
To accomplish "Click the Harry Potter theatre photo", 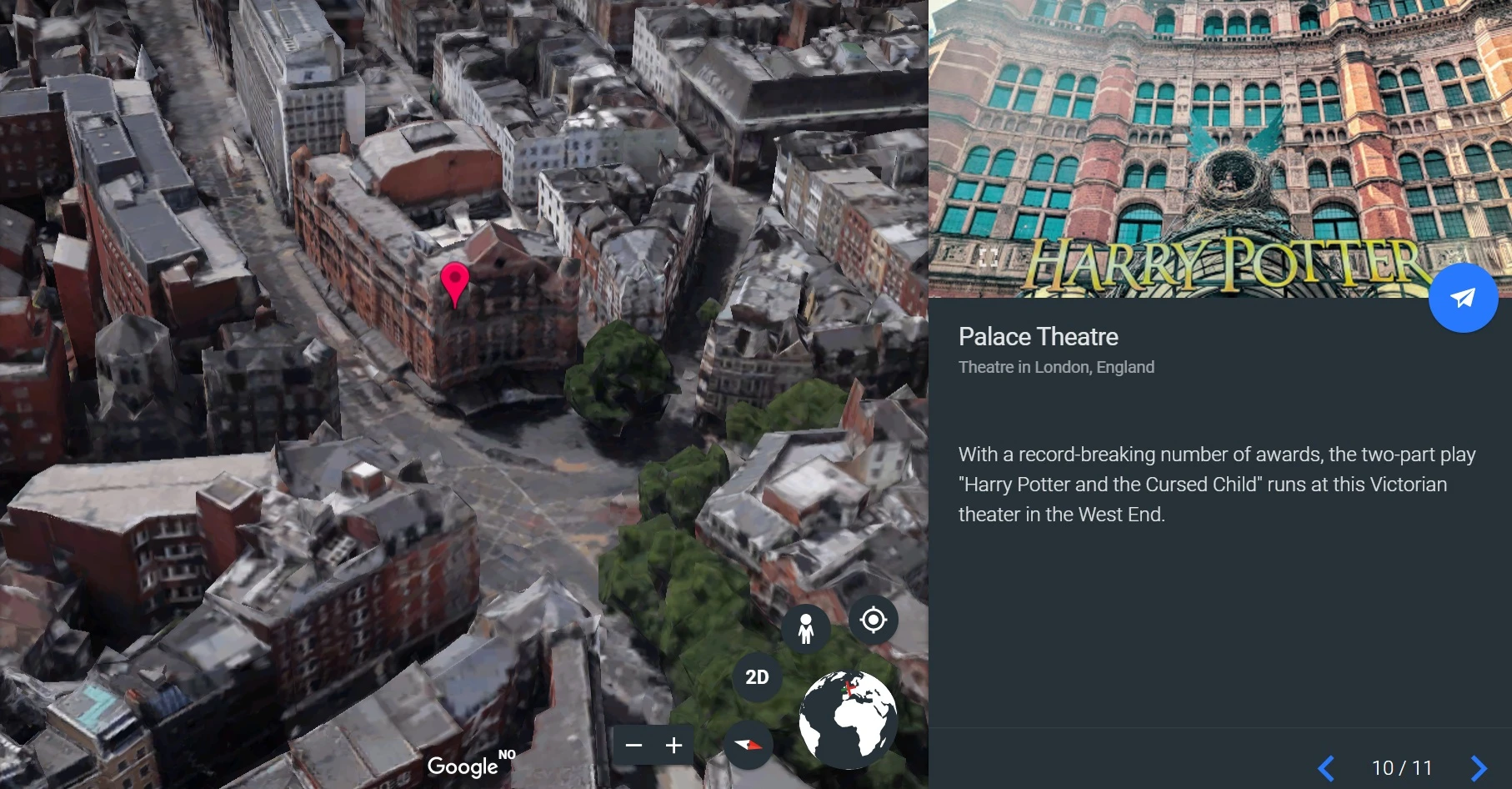I will point(1220,148).
